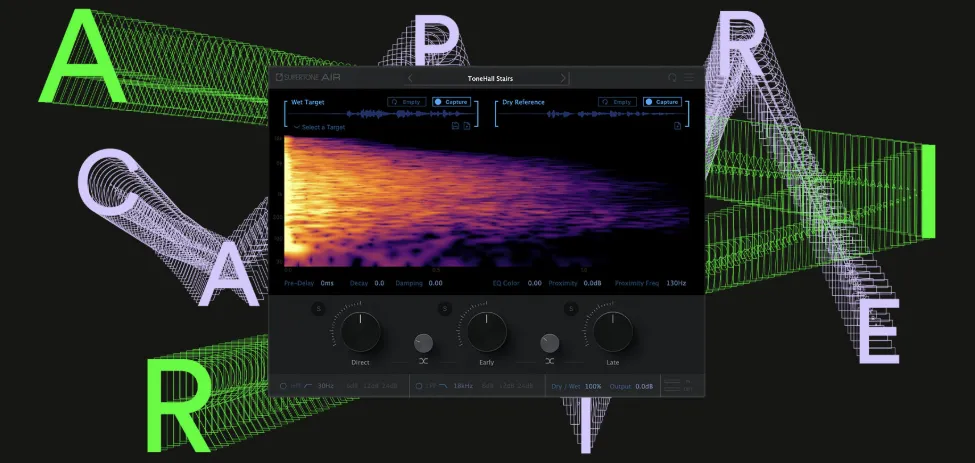The image size is (975, 463).
Task: Load a file into Wet Target
Action: pyautogui.click(x=466, y=126)
